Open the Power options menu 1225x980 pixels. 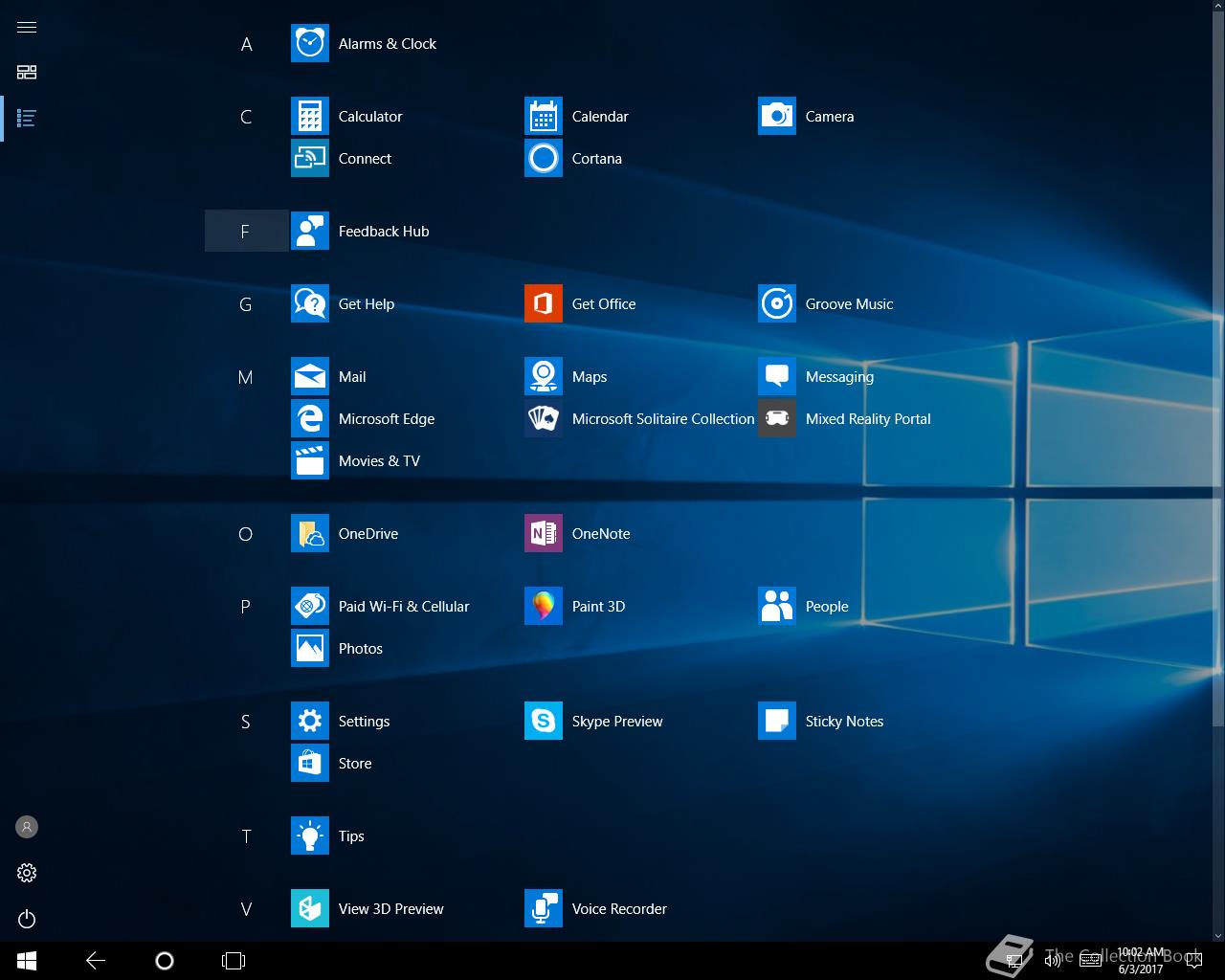point(27,919)
